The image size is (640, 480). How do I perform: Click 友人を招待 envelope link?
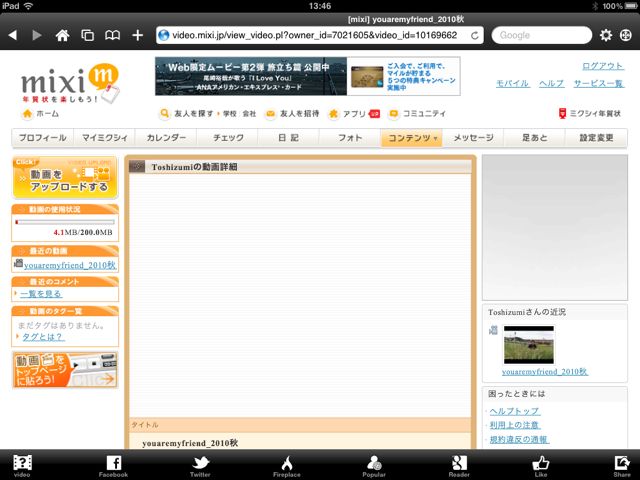tap(292, 113)
